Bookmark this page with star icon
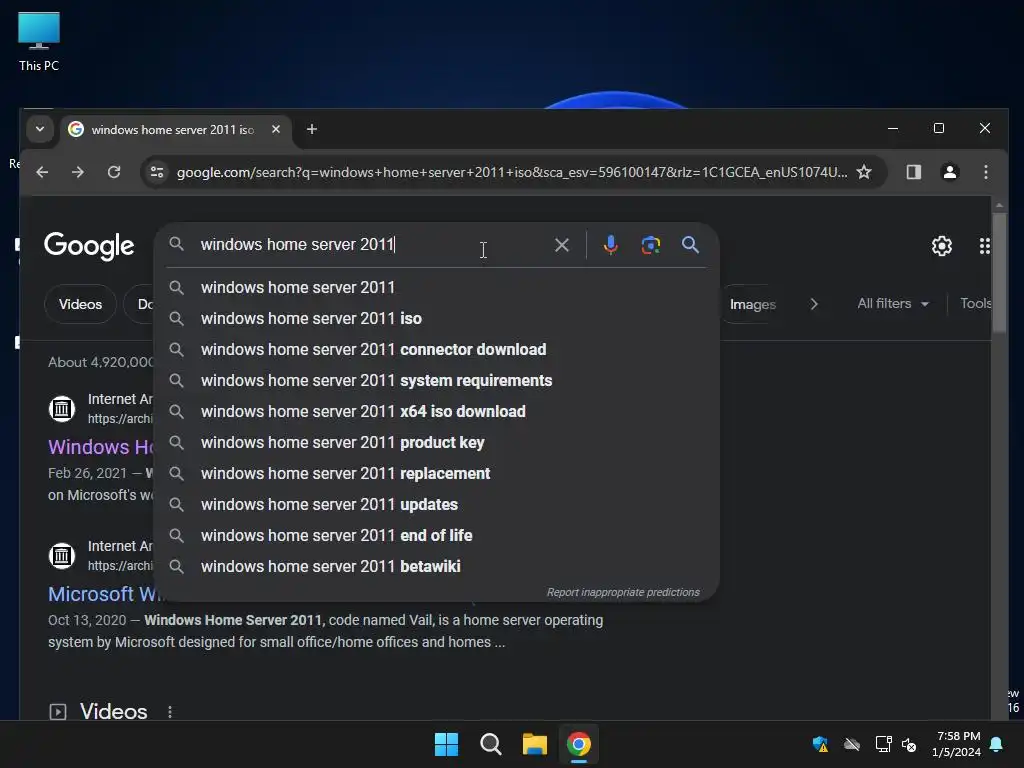 [864, 172]
